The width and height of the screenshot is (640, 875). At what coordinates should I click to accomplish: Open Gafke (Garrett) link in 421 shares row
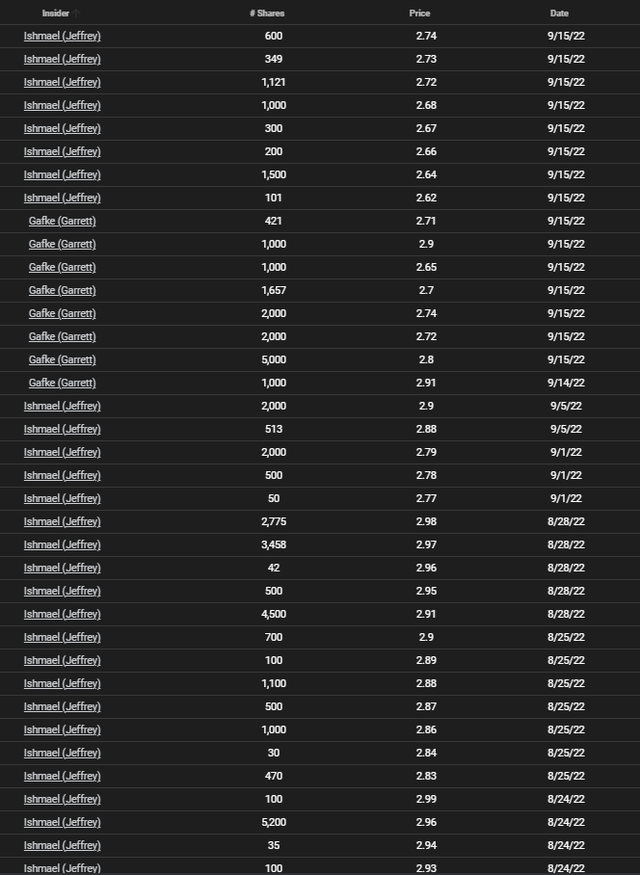[62, 222]
